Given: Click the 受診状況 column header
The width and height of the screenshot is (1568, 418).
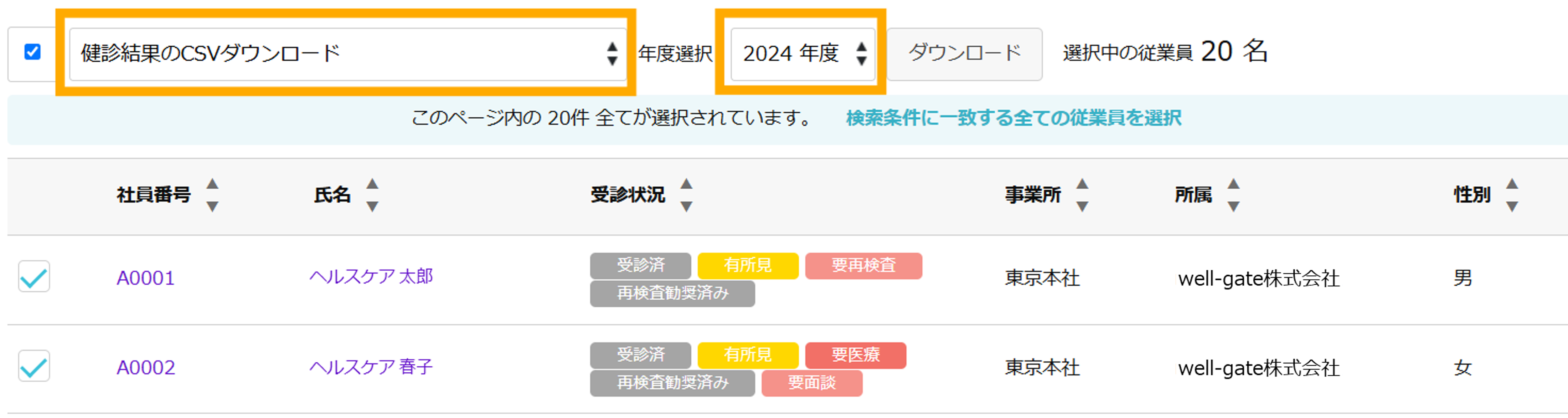Looking at the screenshot, I should [627, 195].
